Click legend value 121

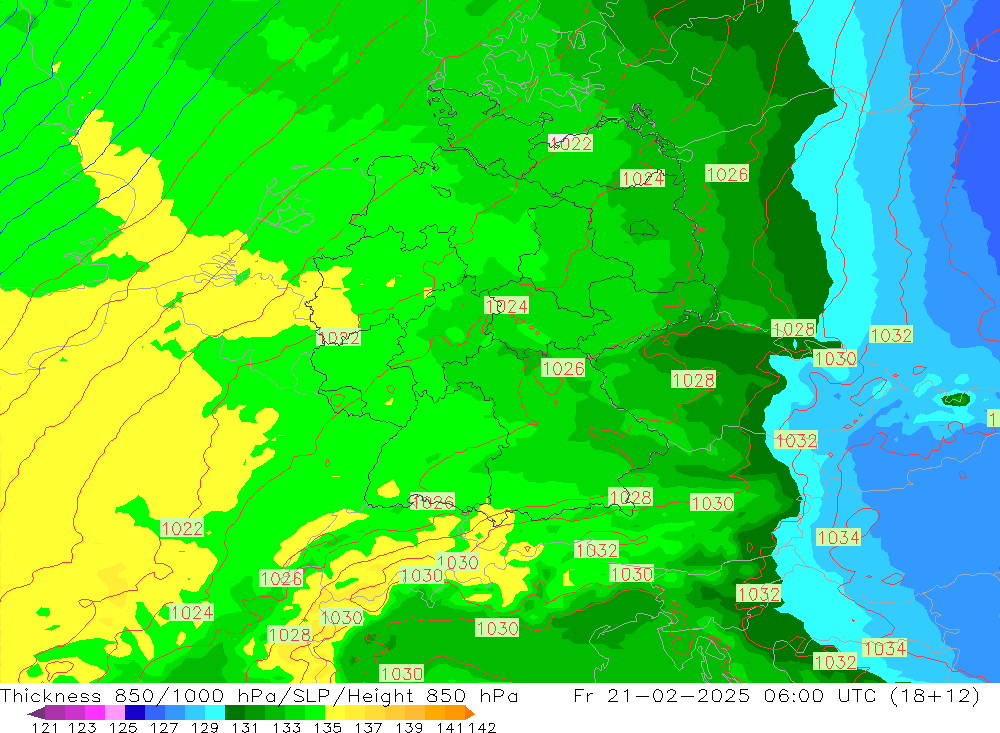point(45,727)
